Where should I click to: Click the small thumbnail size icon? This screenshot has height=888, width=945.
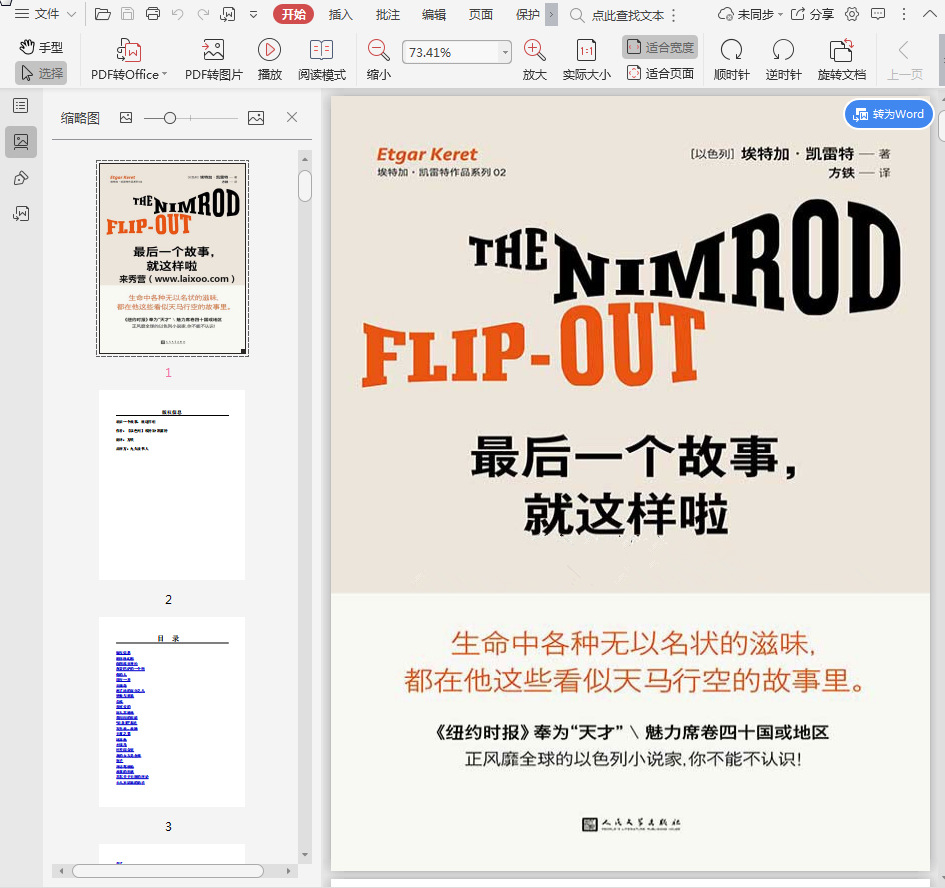click(x=126, y=118)
